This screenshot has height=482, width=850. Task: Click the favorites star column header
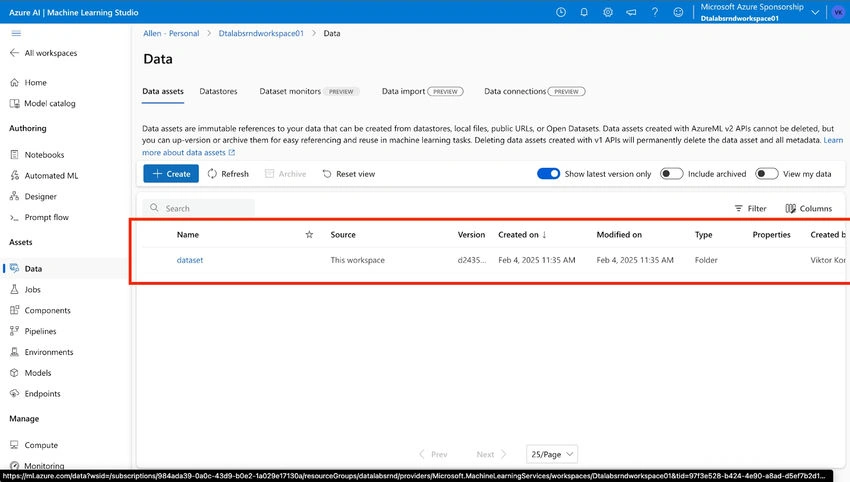(309, 235)
